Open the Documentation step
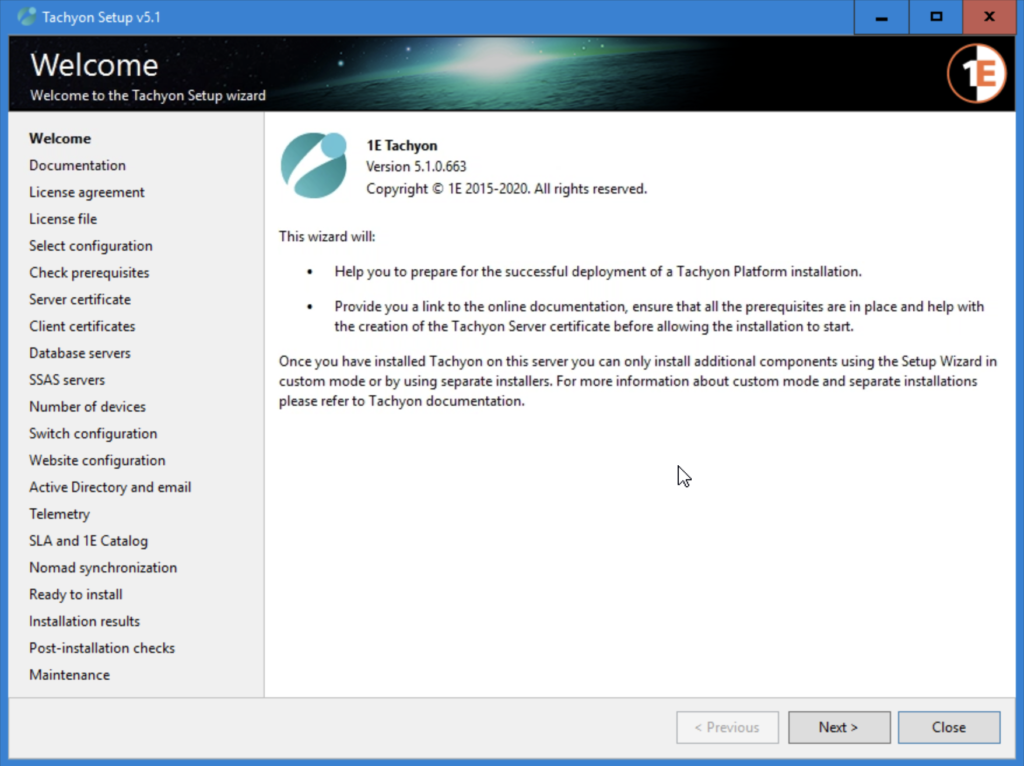 pyautogui.click(x=77, y=165)
